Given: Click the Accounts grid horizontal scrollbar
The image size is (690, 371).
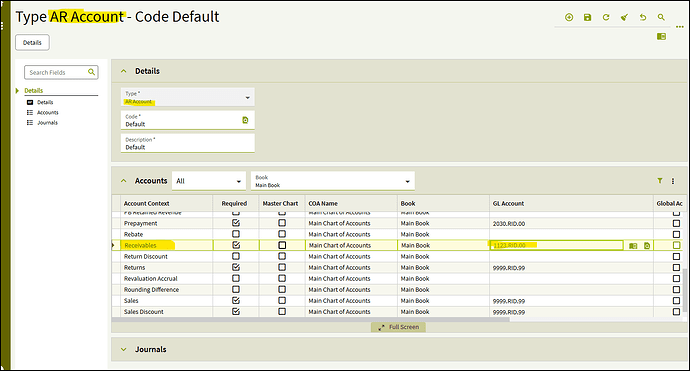Looking at the screenshot, I should pyautogui.click(x=310, y=320).
